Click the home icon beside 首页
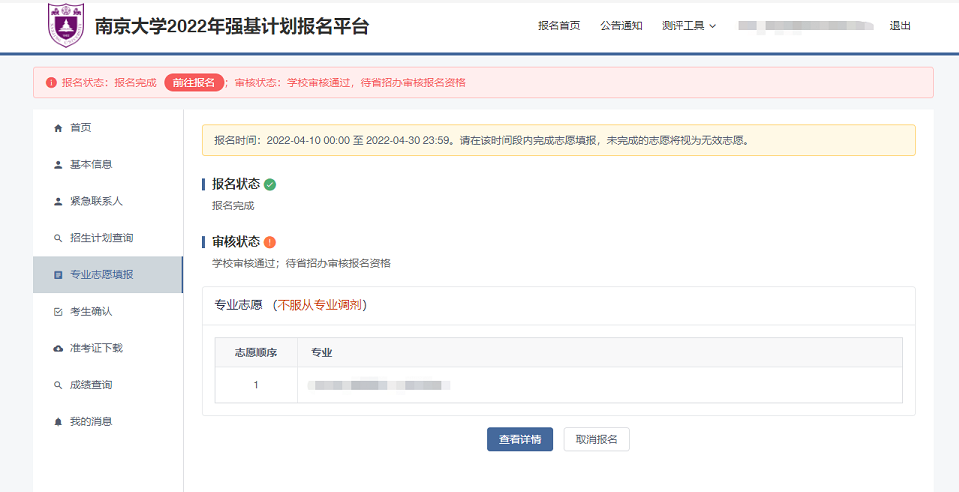The width and height of the screenshot is (959, 492). [58, 128]
